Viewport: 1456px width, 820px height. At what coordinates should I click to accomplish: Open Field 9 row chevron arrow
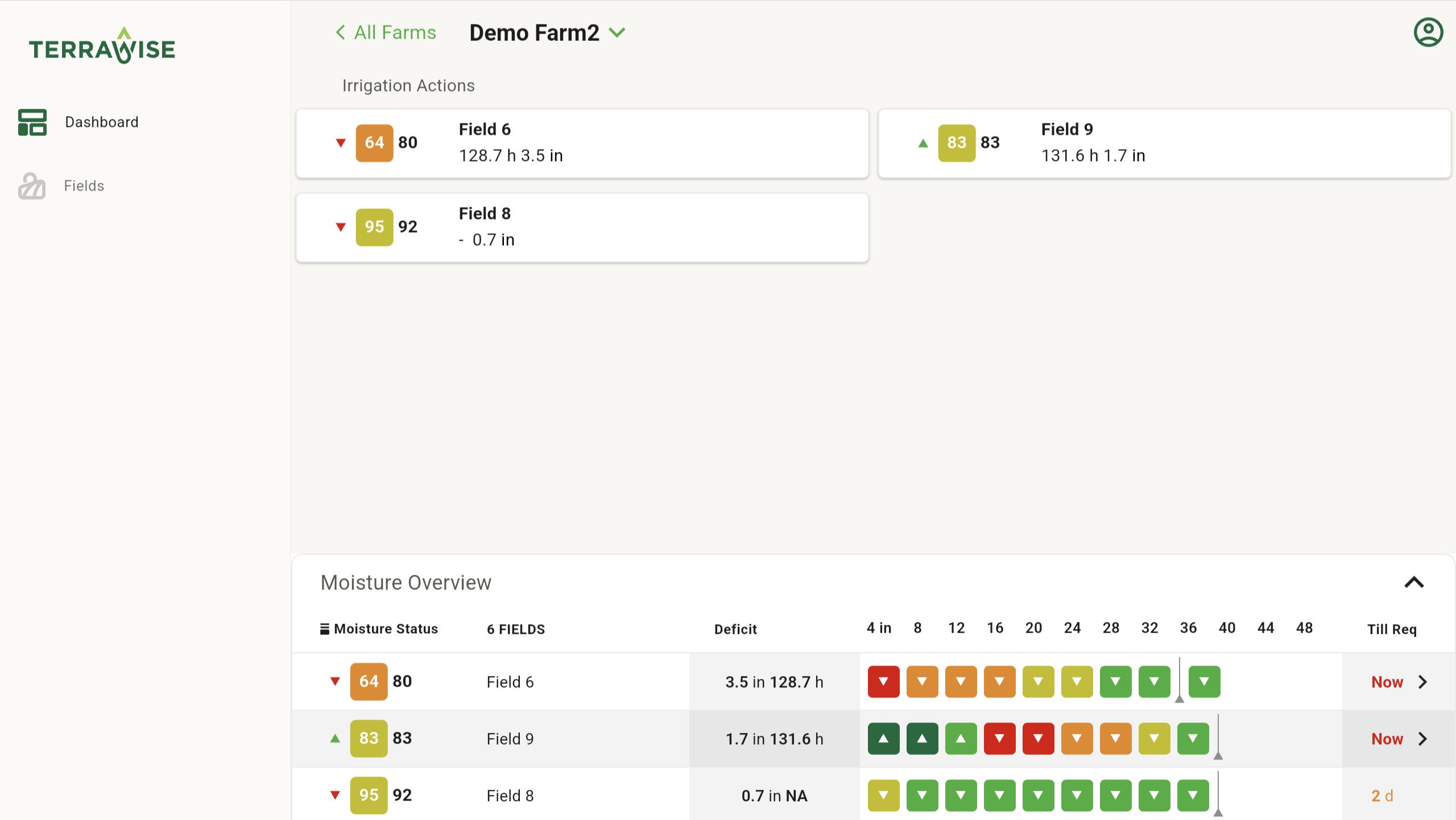(x=1422, y=739)
